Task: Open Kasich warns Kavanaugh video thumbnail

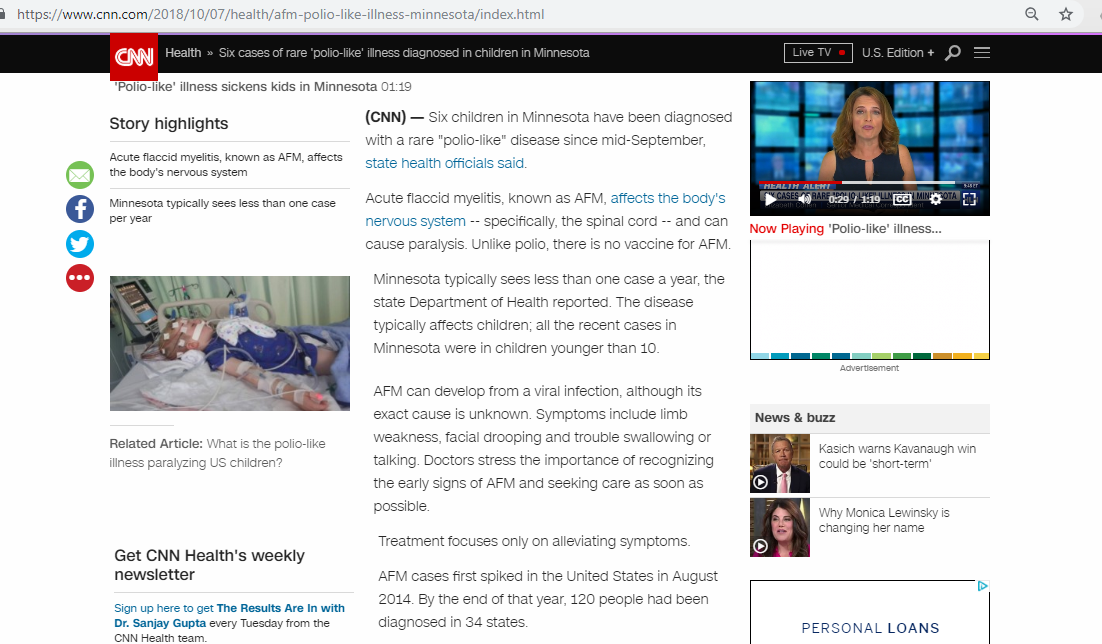Action: tap(780, 464)
